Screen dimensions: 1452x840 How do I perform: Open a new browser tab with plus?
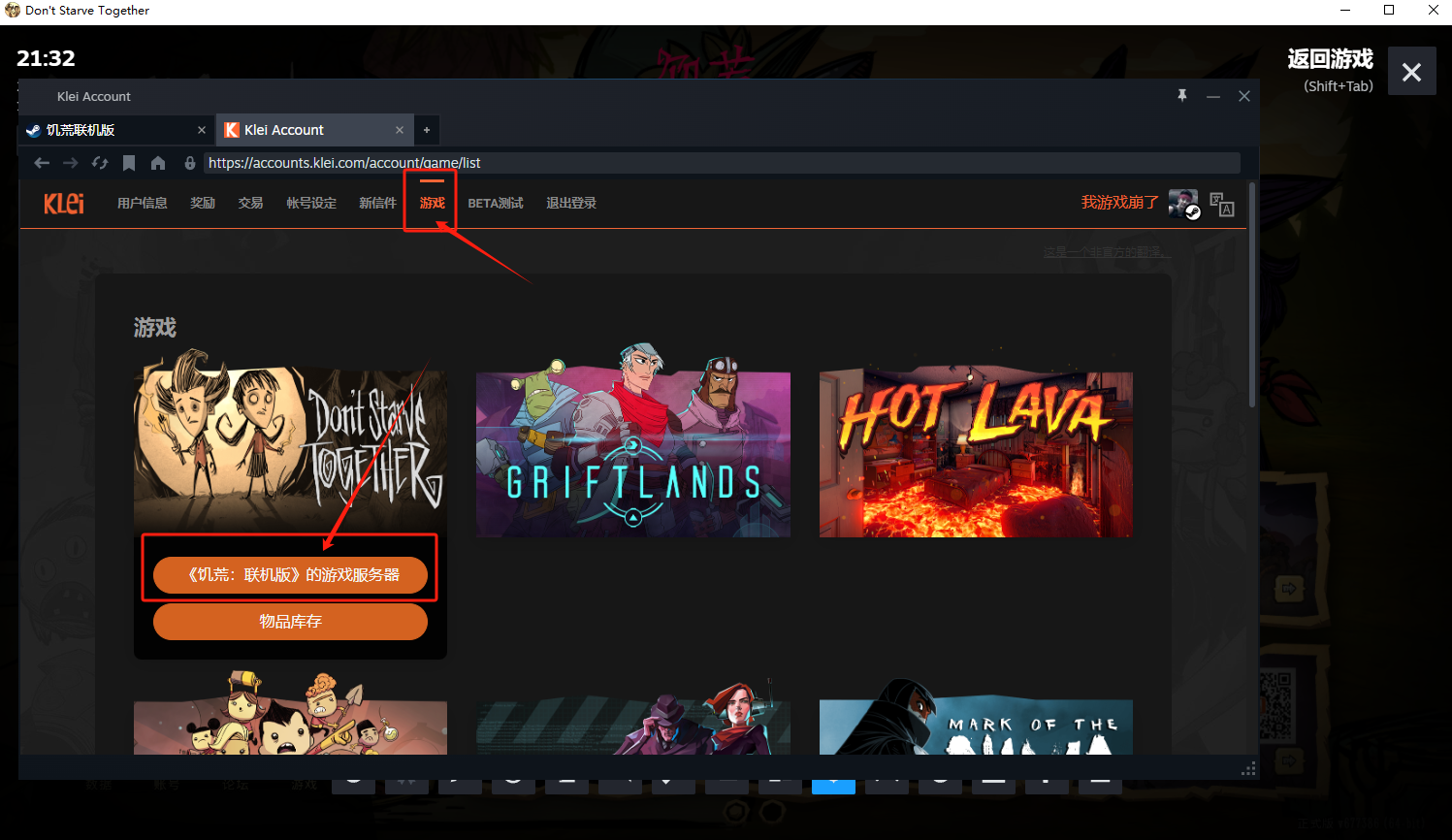(427, 130)
